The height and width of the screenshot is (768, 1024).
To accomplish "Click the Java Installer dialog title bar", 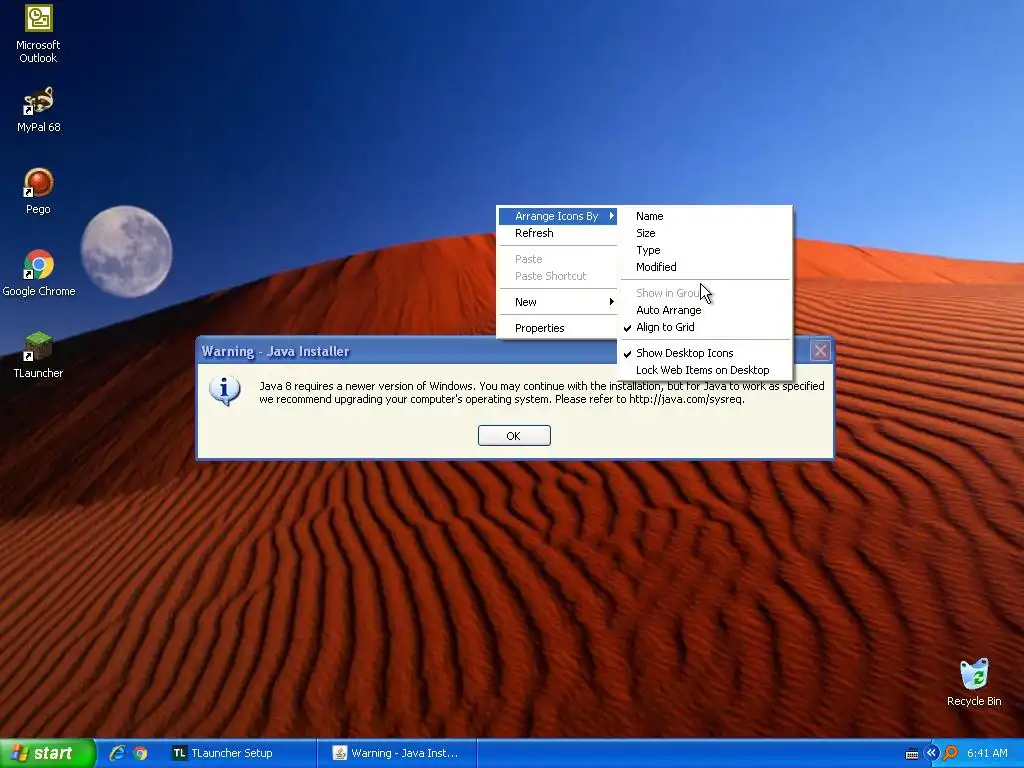I will (x=405, y=351).
